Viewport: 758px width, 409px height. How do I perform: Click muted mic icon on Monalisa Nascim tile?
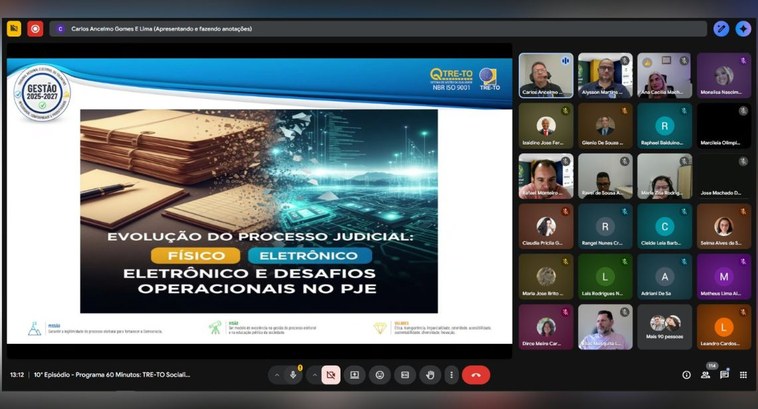[x=743, y=61]
